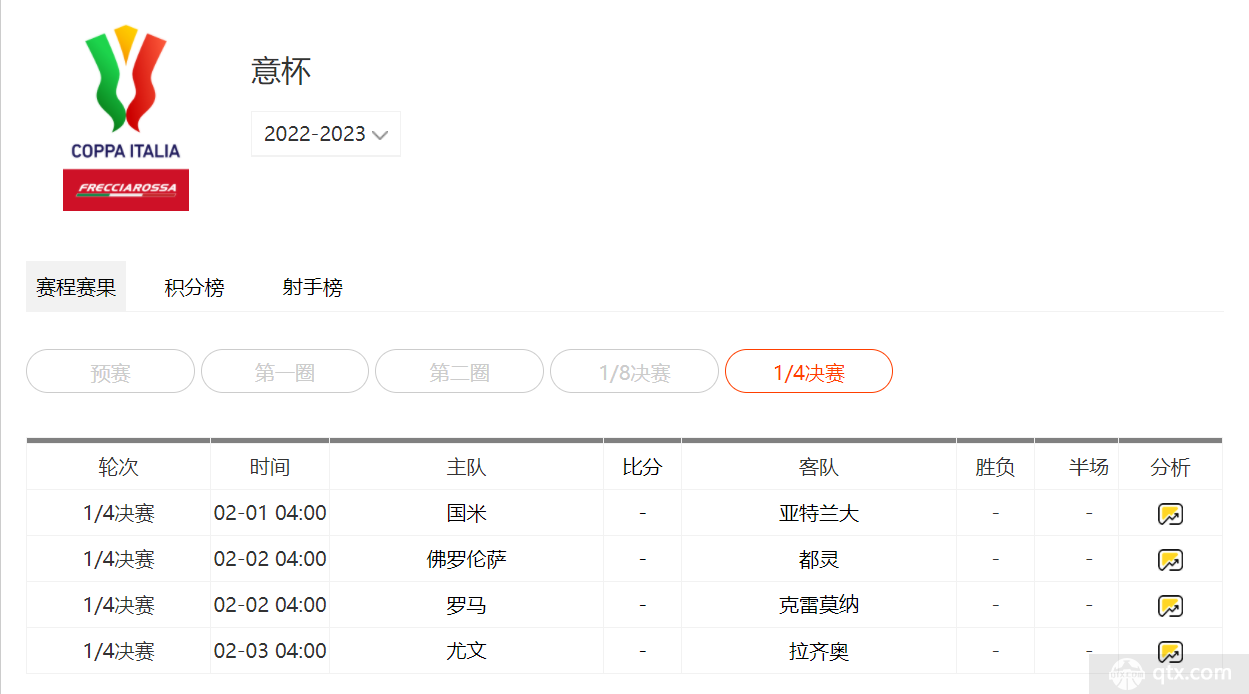Click the 胜负 column header
Image resolution: width=1249 pixels, height=694 pixels.
995,467
